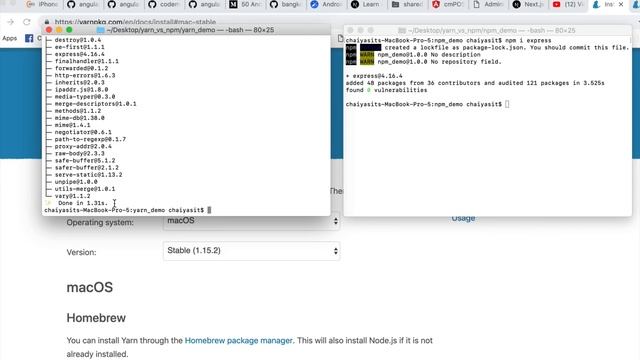Open the Operating system macOS dropdown

(251, 221)
